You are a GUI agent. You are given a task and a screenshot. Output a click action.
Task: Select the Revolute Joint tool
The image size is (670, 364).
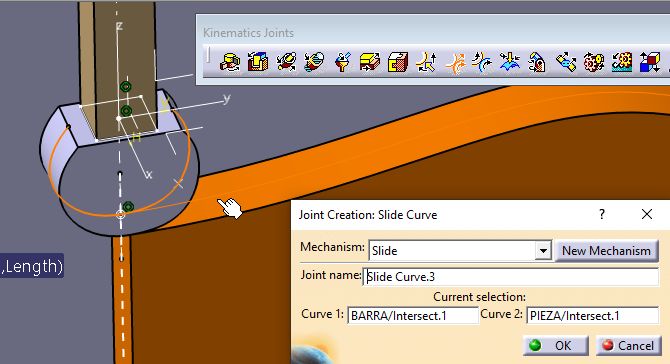pos(230,62)
